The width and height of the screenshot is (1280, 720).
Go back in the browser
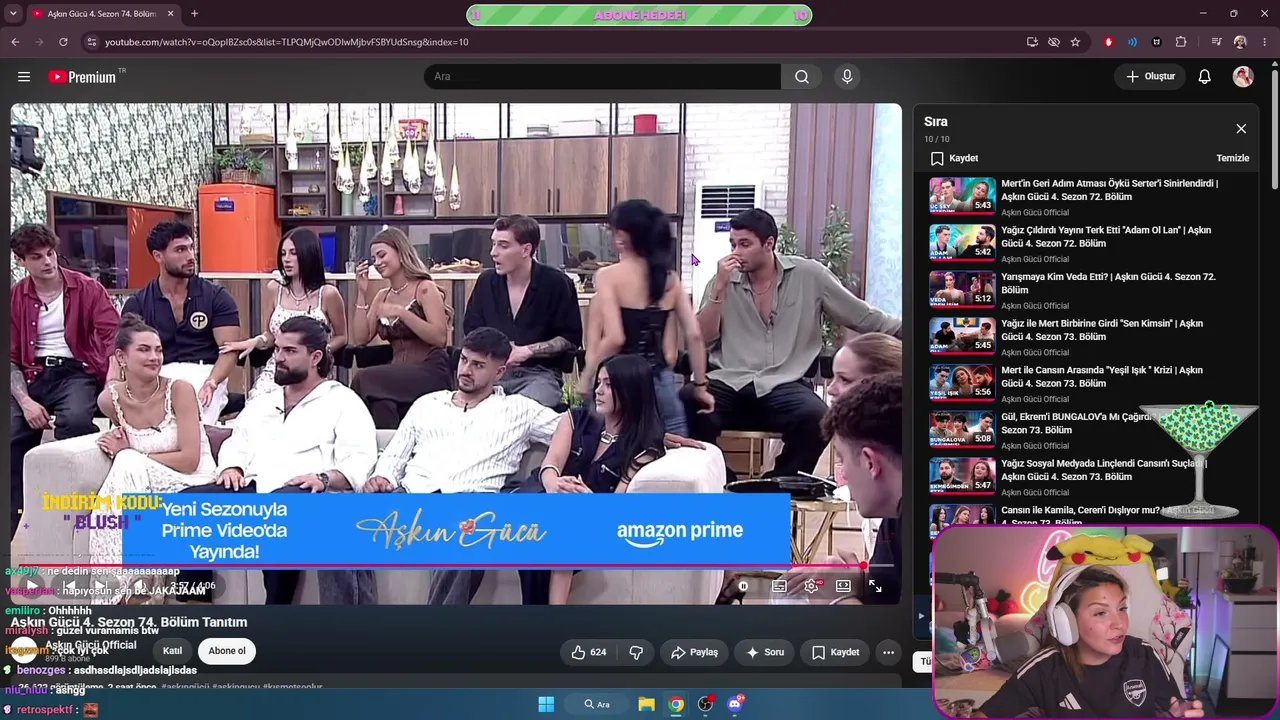[15, 42]
